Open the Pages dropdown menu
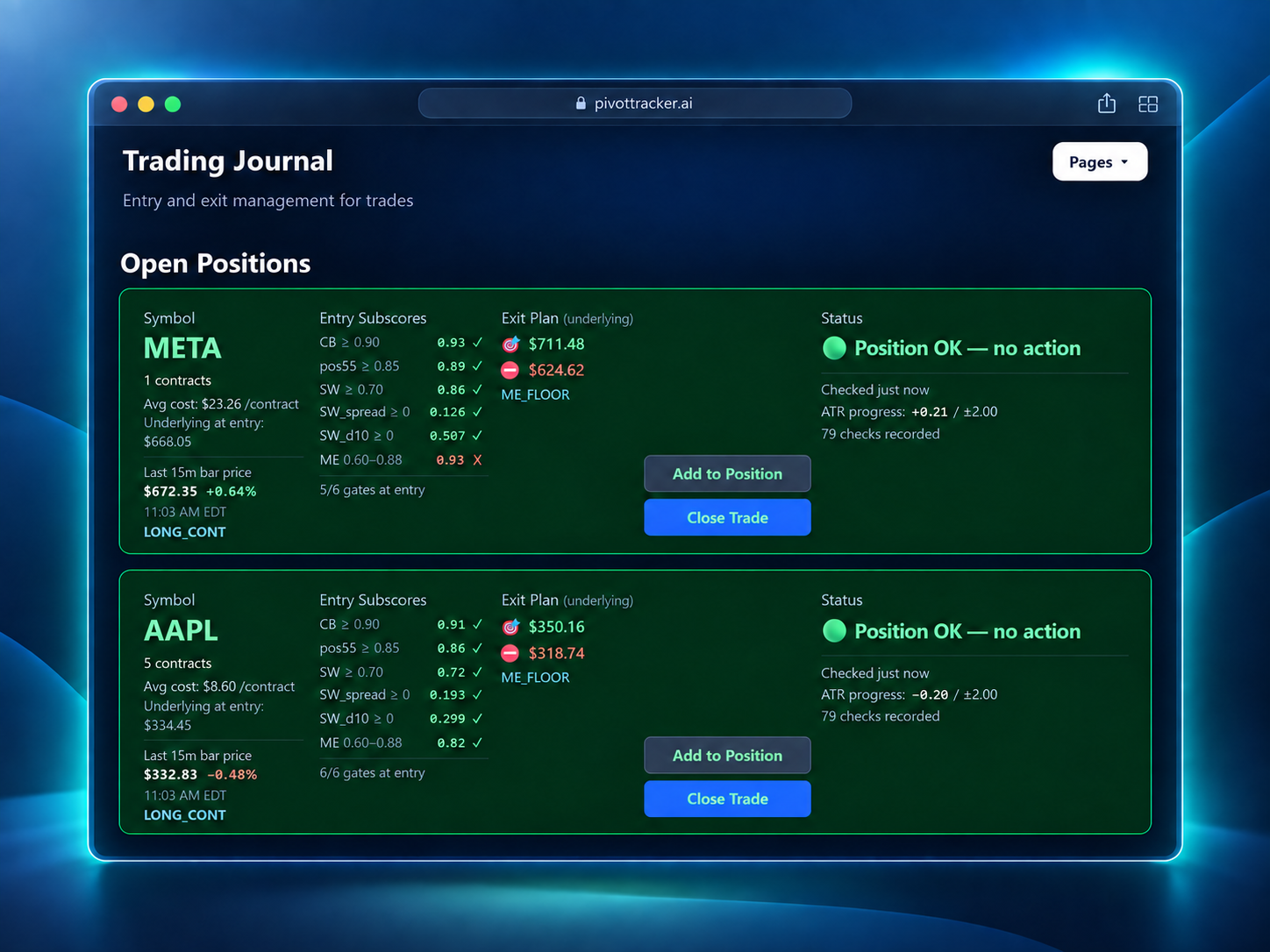 1100,161
